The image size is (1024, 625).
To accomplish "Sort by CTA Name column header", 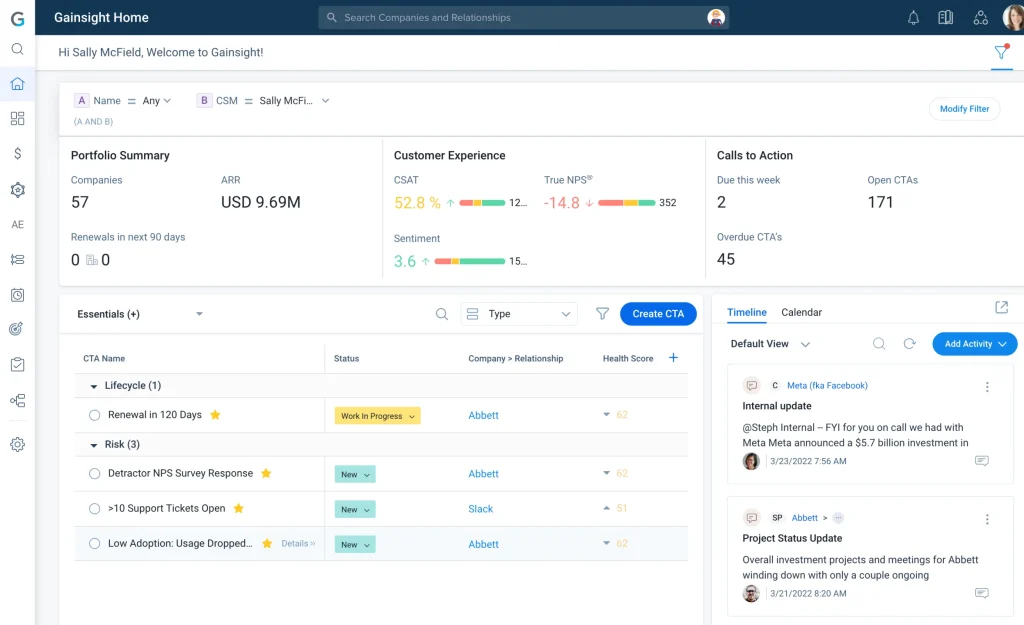I will tap(104, 358).
